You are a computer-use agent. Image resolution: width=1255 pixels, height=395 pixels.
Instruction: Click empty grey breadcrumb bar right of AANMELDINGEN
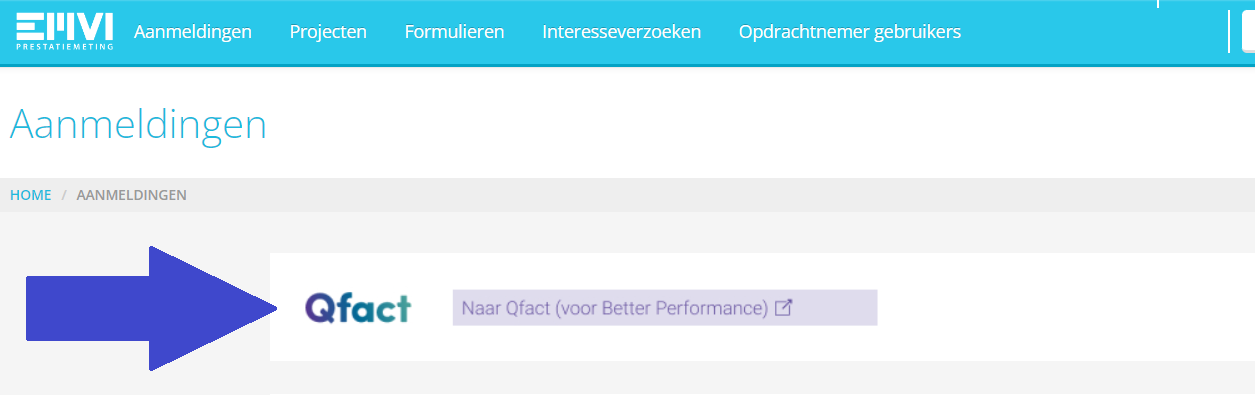(720, 195)
